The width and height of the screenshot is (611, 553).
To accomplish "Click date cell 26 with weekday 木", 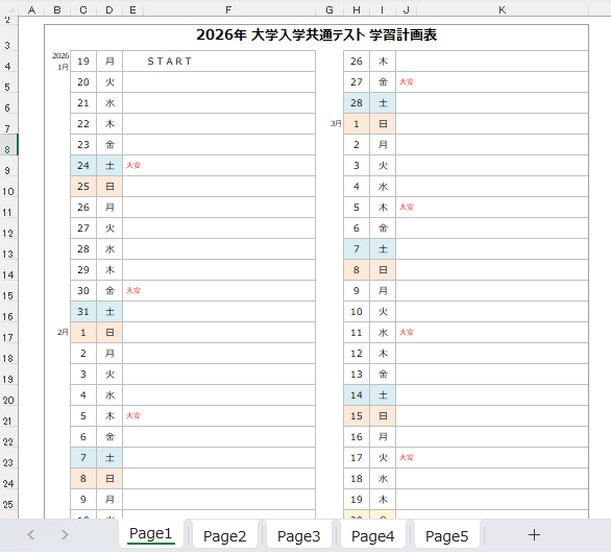I will pos(356,61).
